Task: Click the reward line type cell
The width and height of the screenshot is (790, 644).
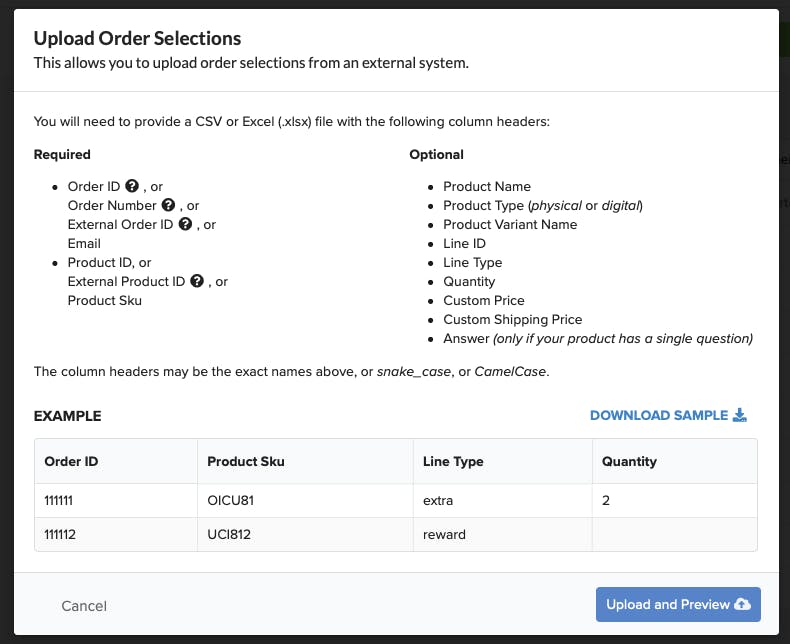Action: point(503,534)
